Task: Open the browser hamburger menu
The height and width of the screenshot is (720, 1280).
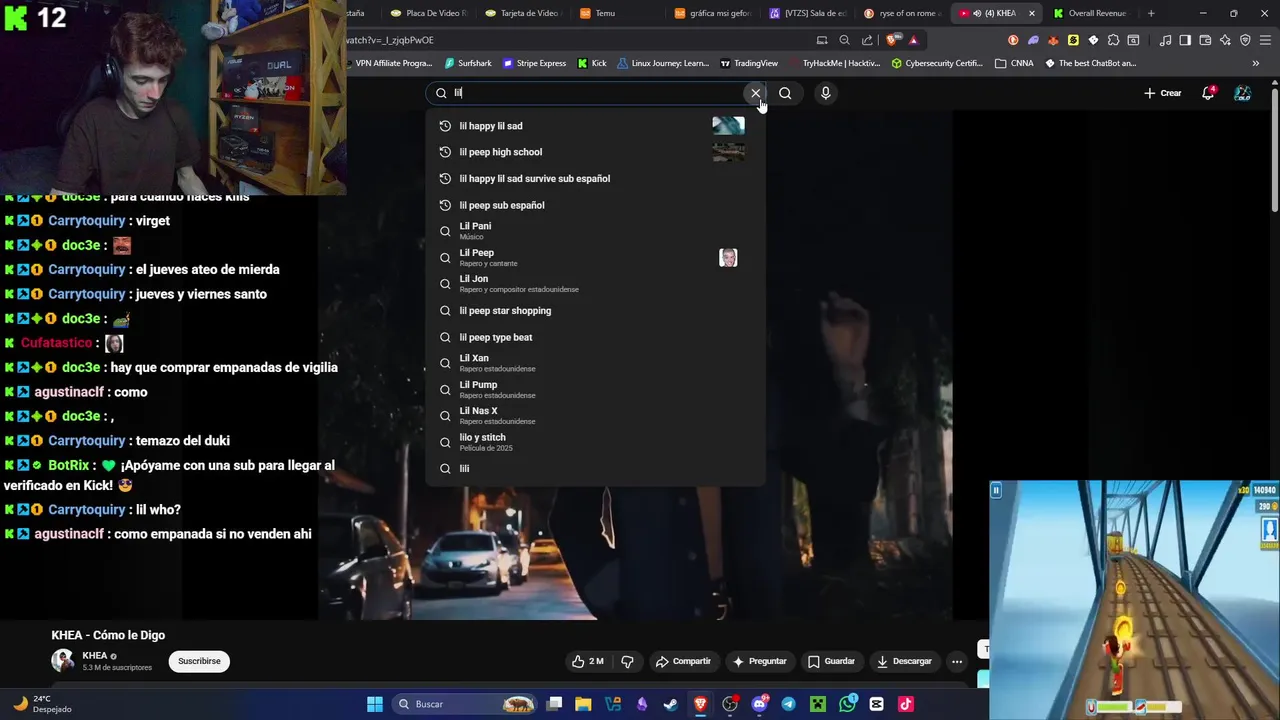Action: tap(1265, 40)
